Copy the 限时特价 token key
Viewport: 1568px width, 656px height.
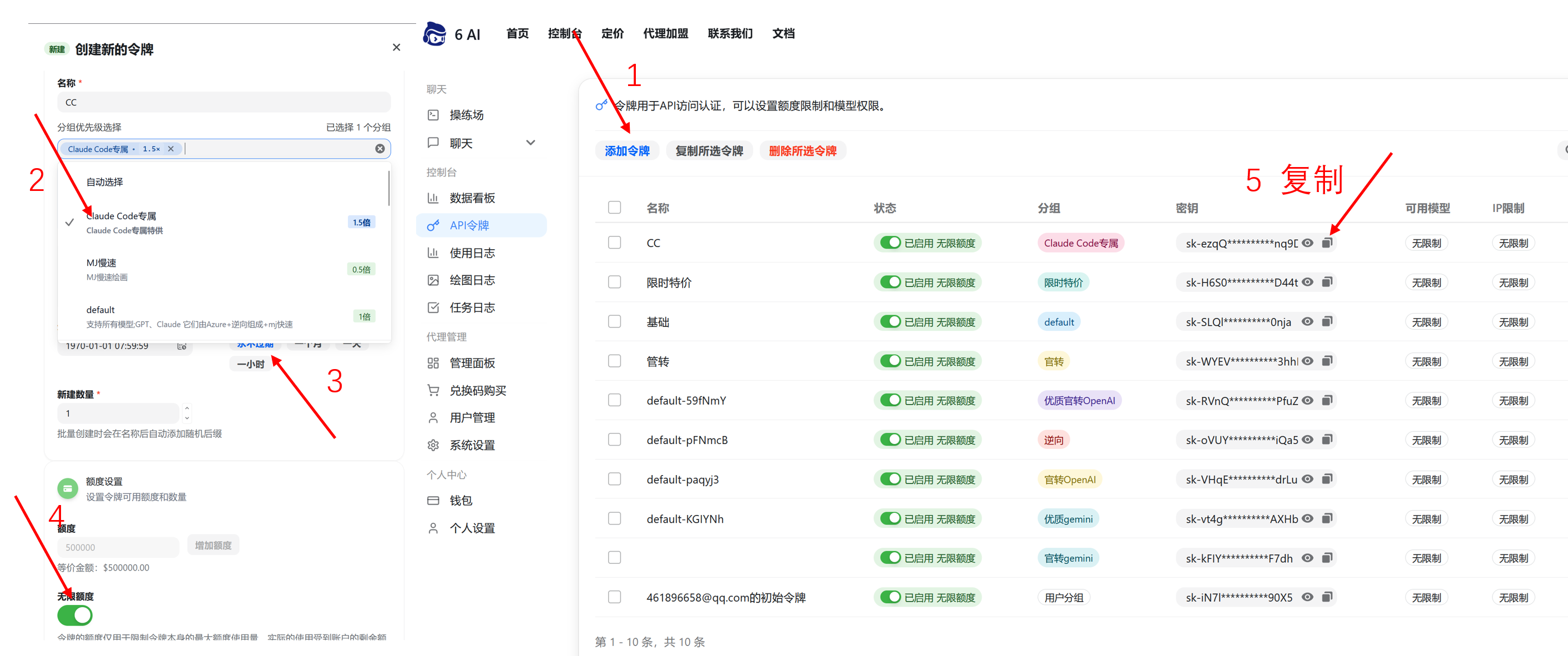1327,282
